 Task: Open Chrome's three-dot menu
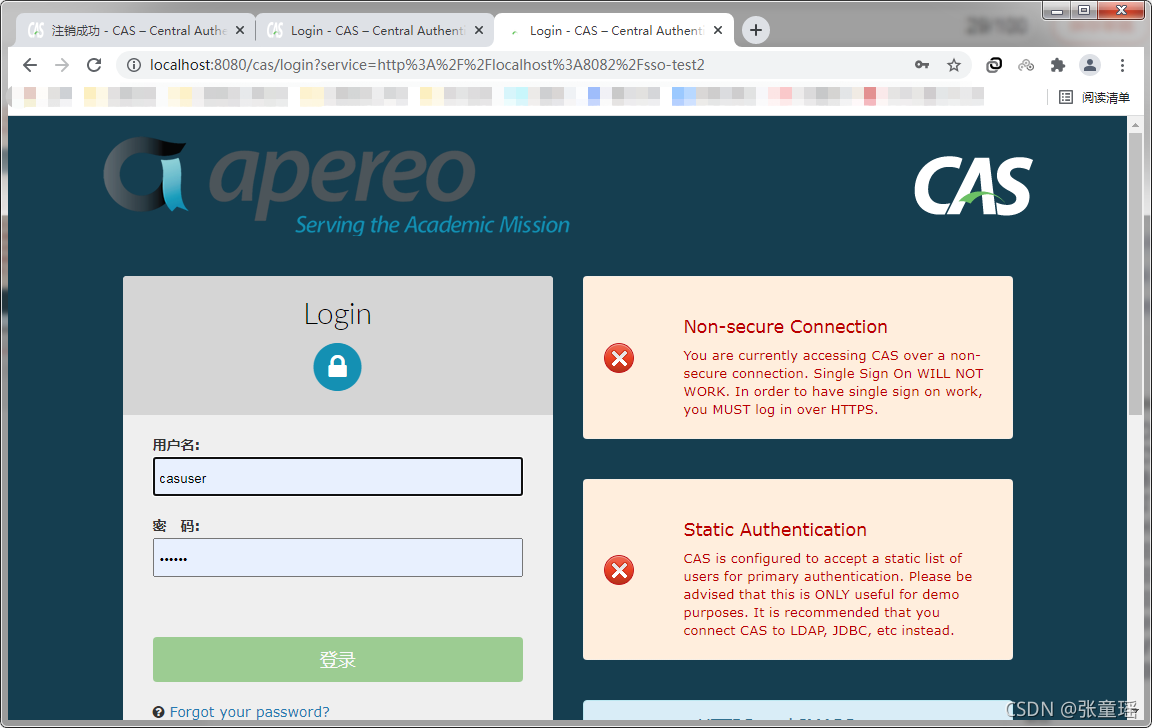(1123, 65)
